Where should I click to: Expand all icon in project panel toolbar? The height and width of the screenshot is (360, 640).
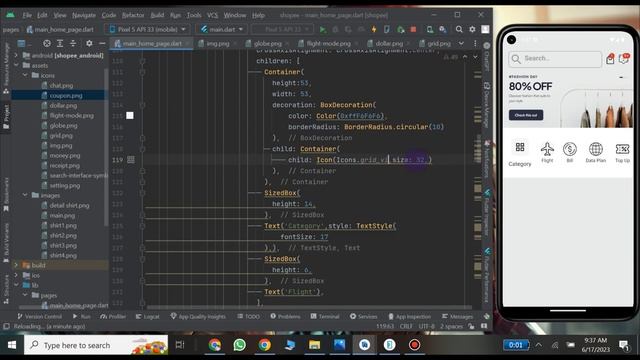pos(60,43)
